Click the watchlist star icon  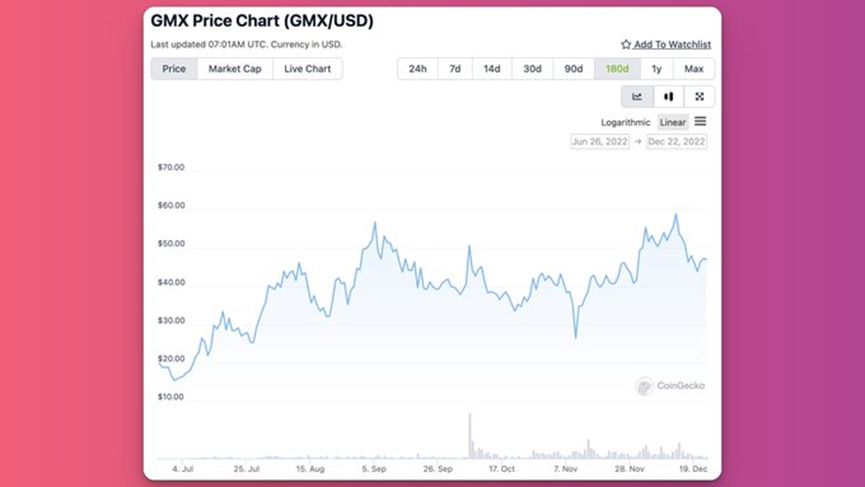click(626, 44)
